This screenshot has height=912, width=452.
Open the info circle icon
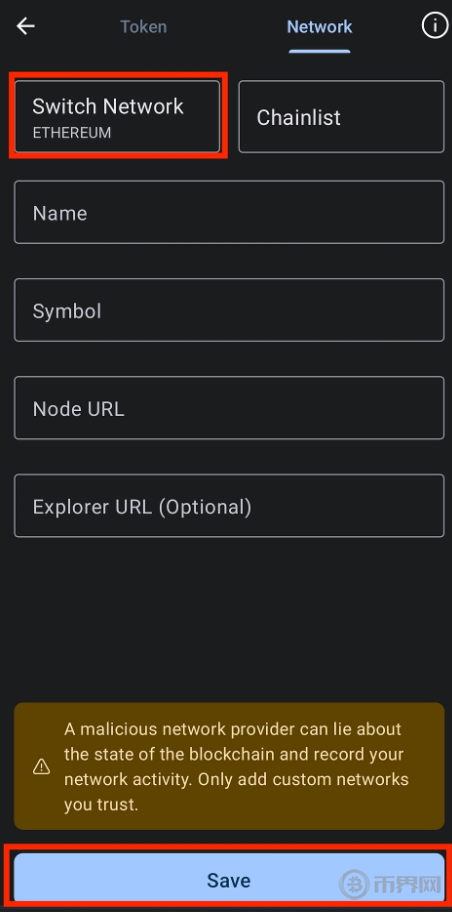pyautogui.click(x=435, y=26)
